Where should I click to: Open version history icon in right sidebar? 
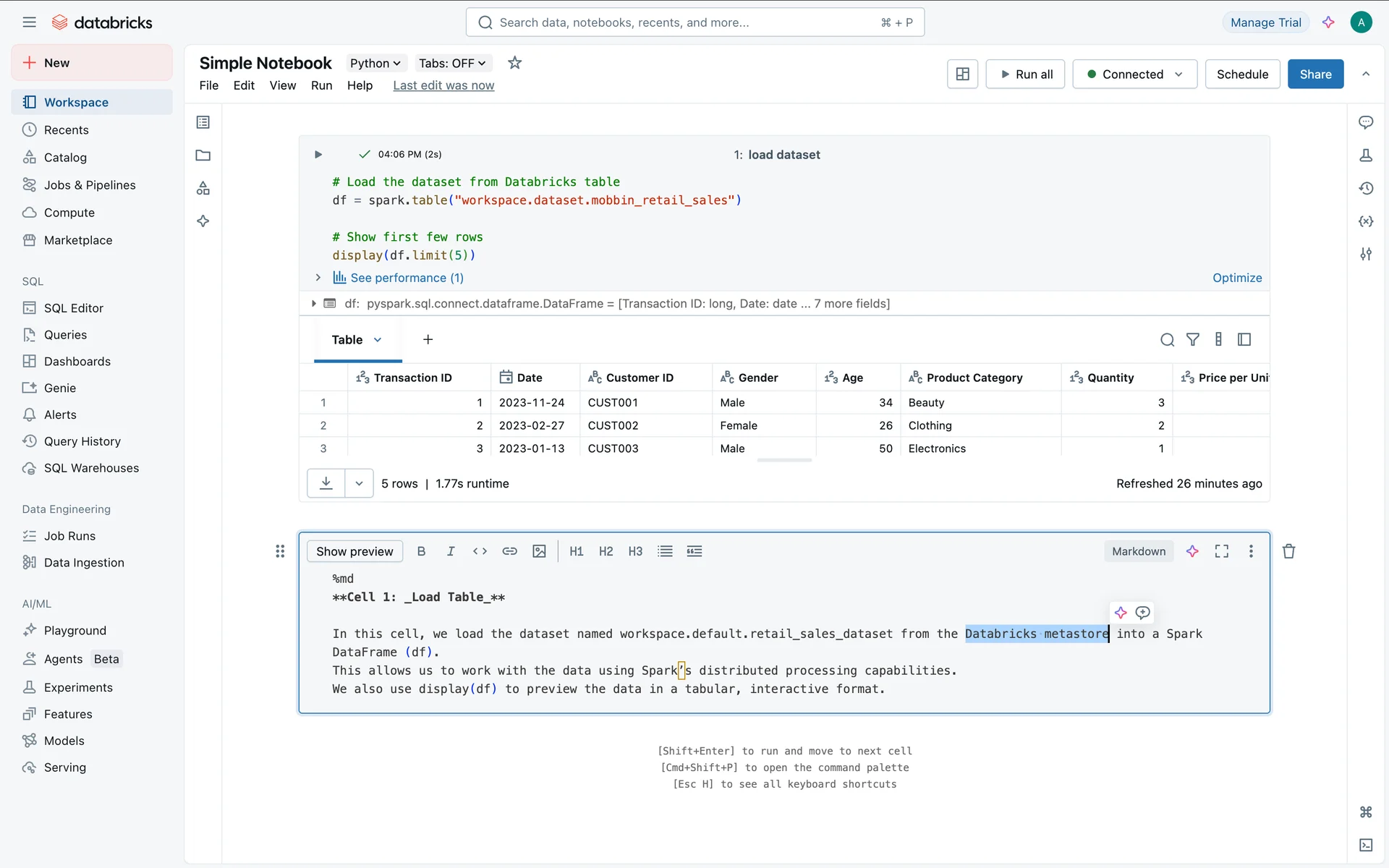(1366, 188)
